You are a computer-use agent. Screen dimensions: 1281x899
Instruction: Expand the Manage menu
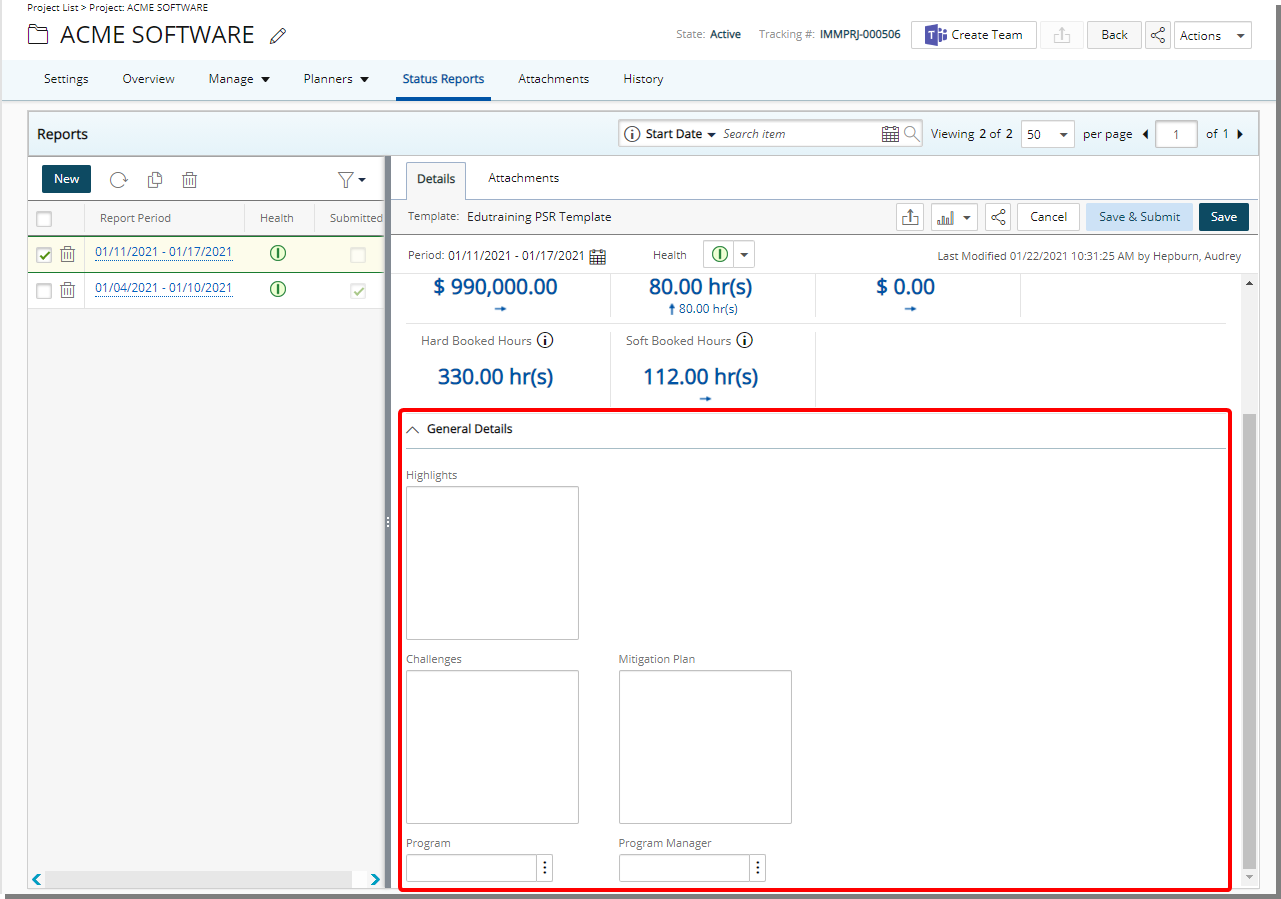(x=239, y=79)
